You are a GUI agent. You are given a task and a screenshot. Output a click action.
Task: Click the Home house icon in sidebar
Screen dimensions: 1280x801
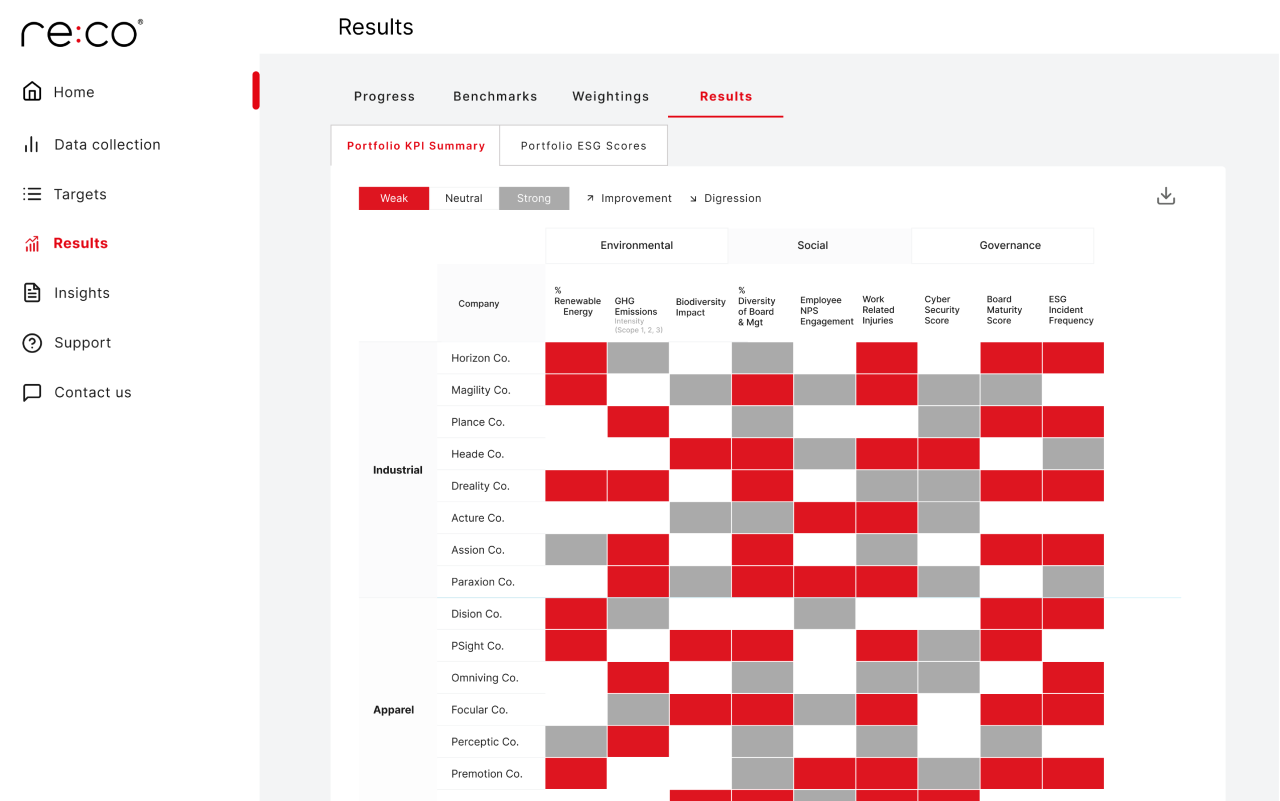[x=32, y=92]
